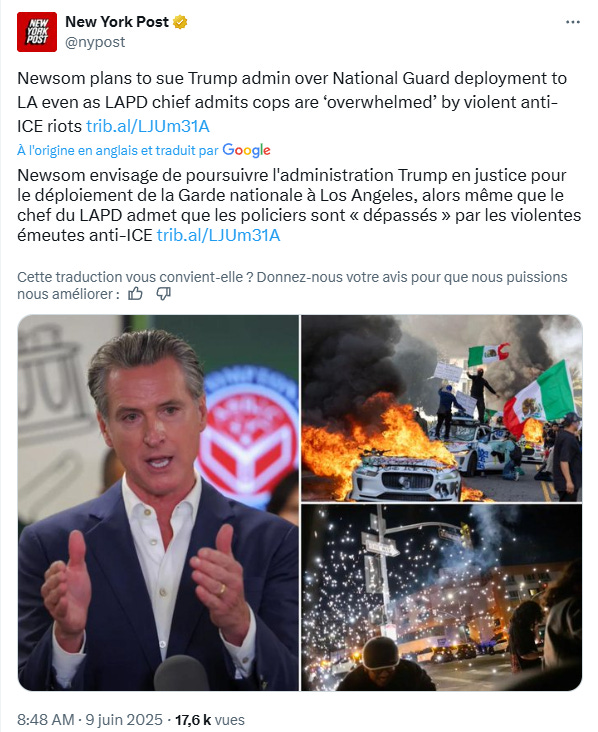Click the thumbs down translation feedback icon
The width and height of the screenshot is (598, 732).
point(163,294)
